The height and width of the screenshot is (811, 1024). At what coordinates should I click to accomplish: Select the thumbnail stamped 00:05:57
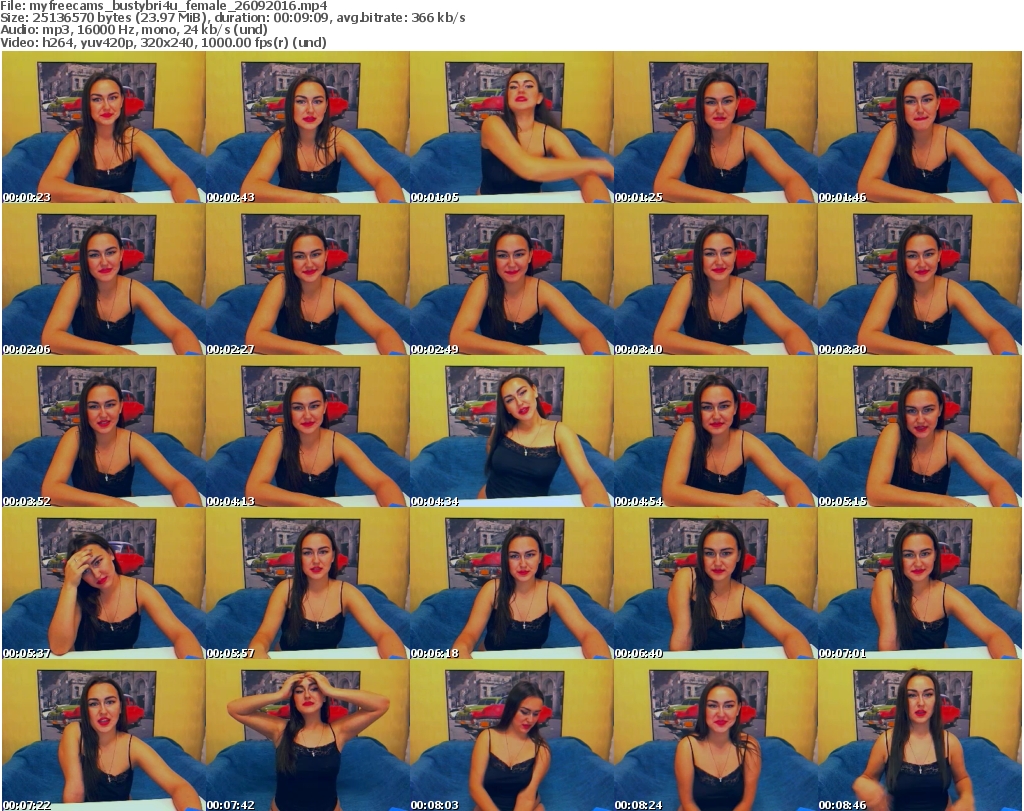point(308,583)
